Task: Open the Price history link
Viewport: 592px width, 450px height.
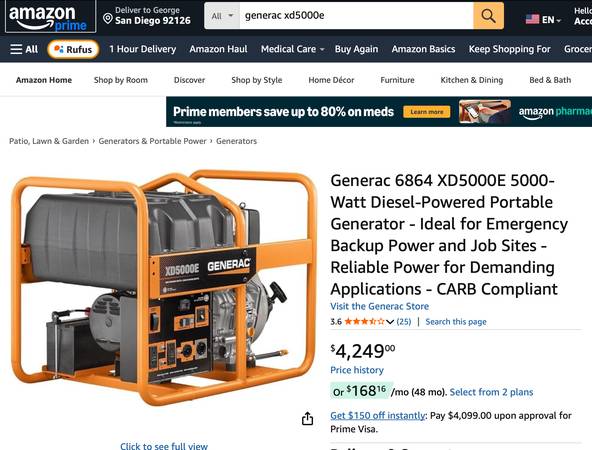Action: 357,370
